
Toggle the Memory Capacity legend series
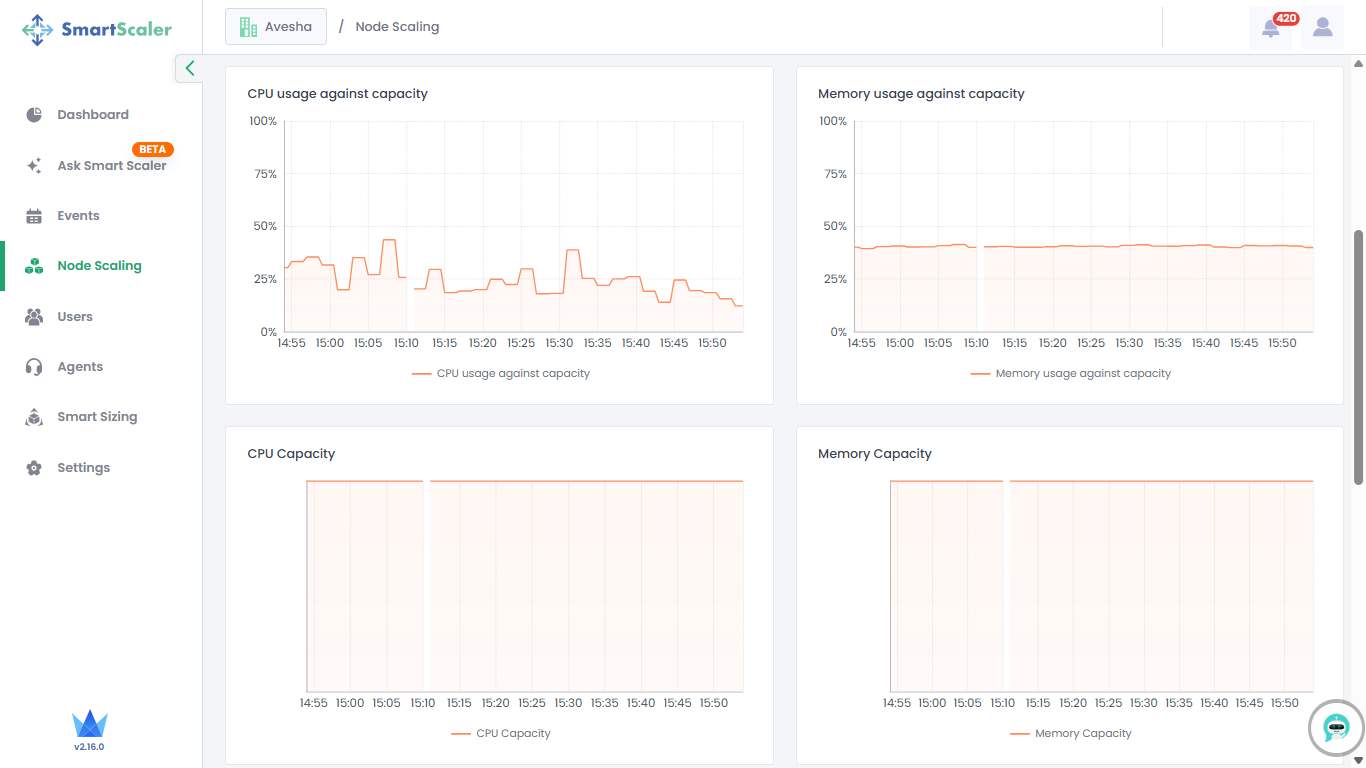click(1070, 733)
